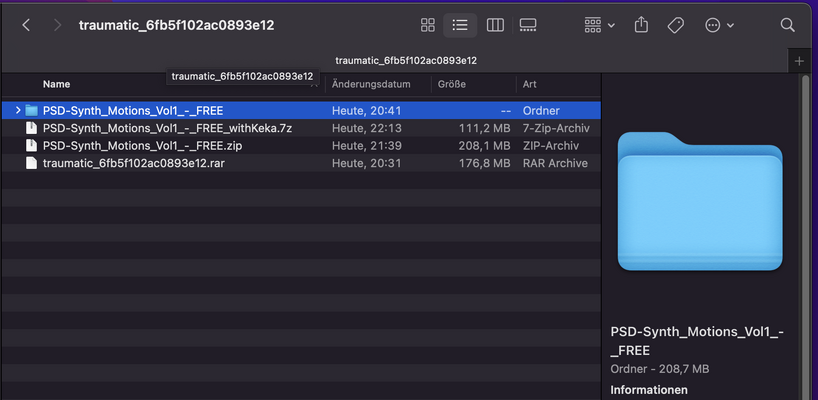
Task: Sort by Änderungsdatum column header
Action: (371, 84)
